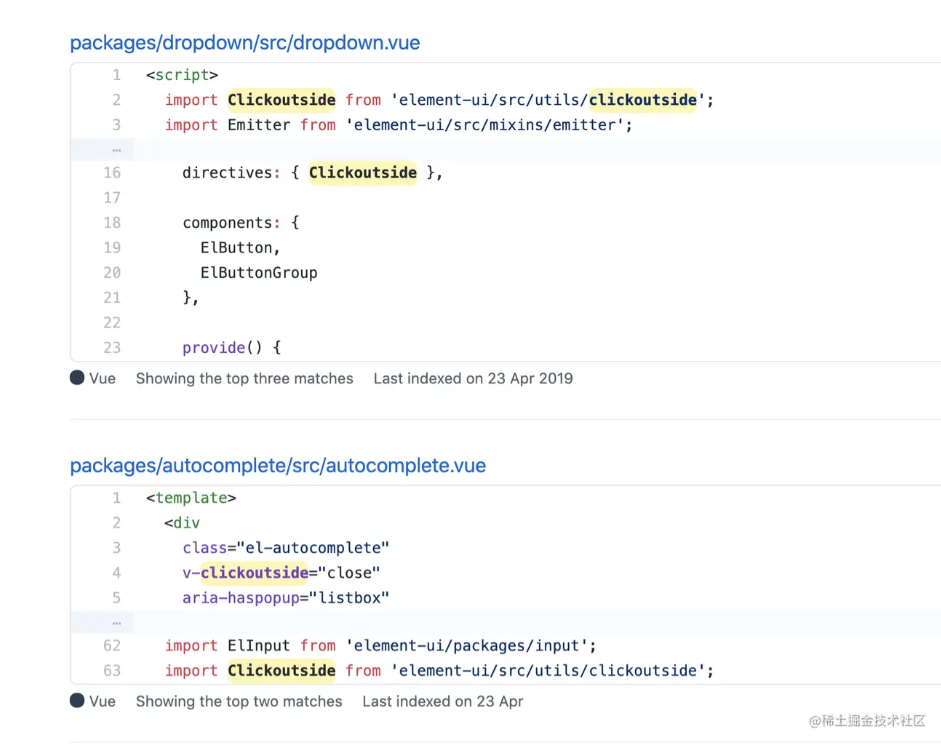Select line number 16 in dropdown.vue

click(112, 173)
